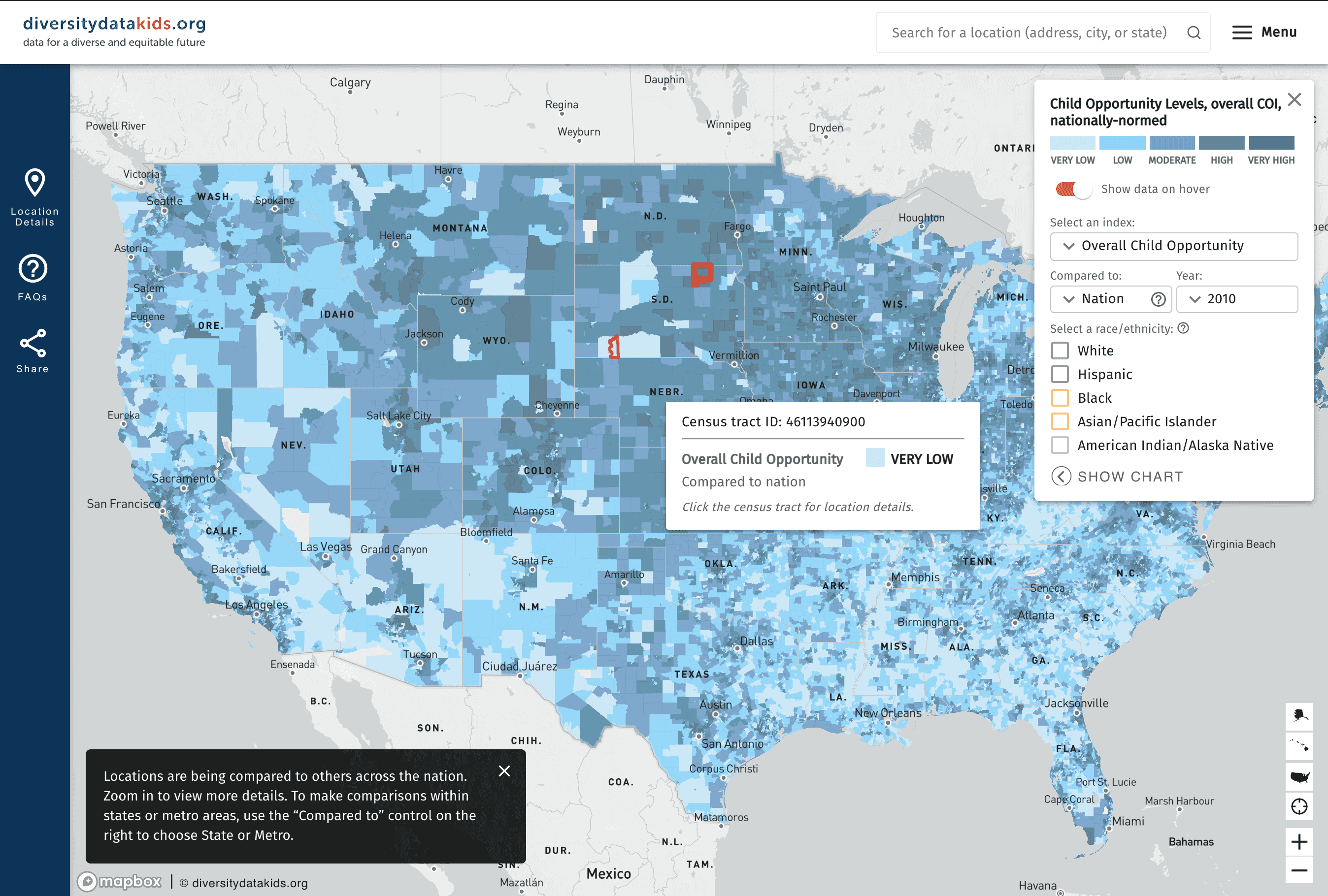
Task: Select the VERY HIGH legend color swatch
Action: [x=1271, y=143]
